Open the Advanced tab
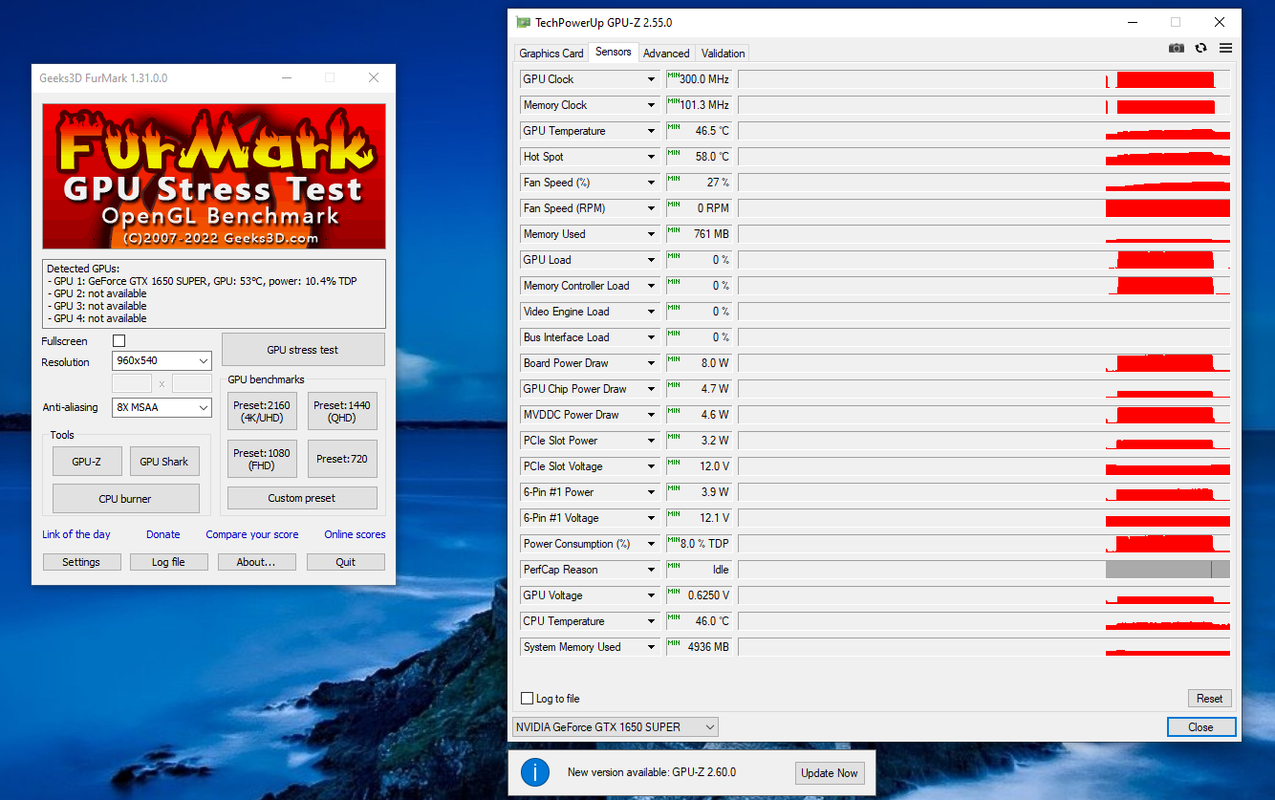 point(666,53)
